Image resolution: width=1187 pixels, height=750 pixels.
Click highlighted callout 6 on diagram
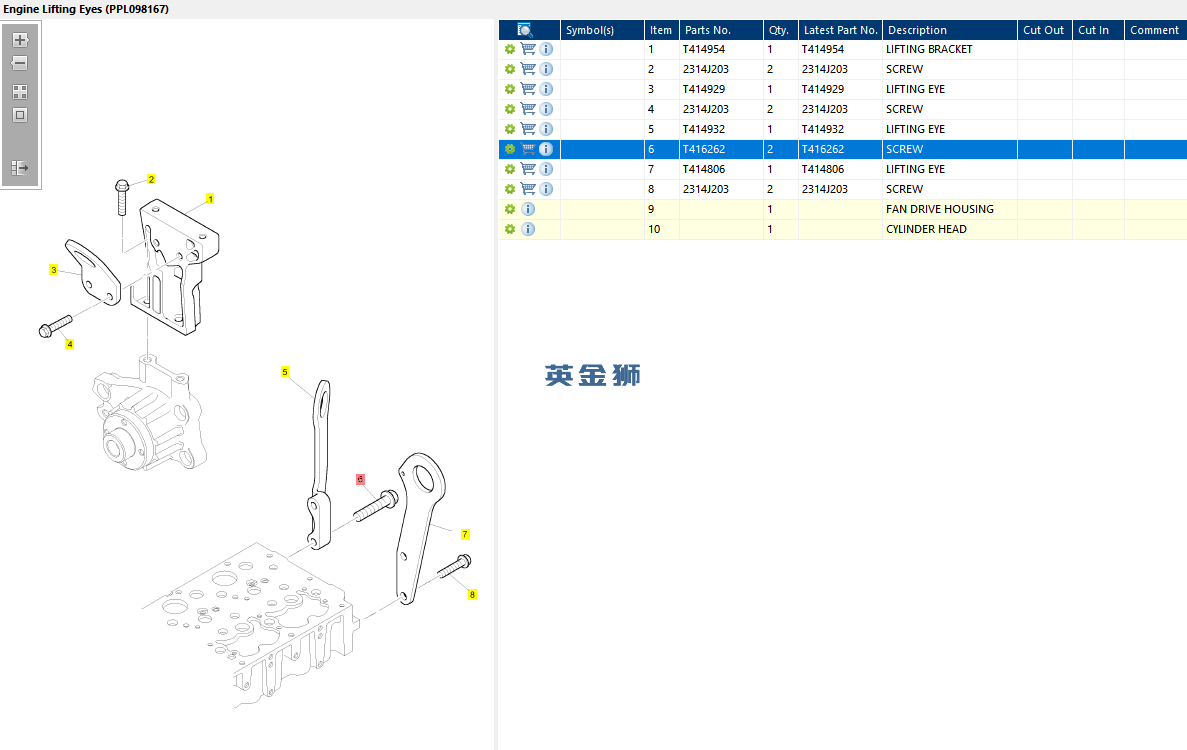[360, 479]
